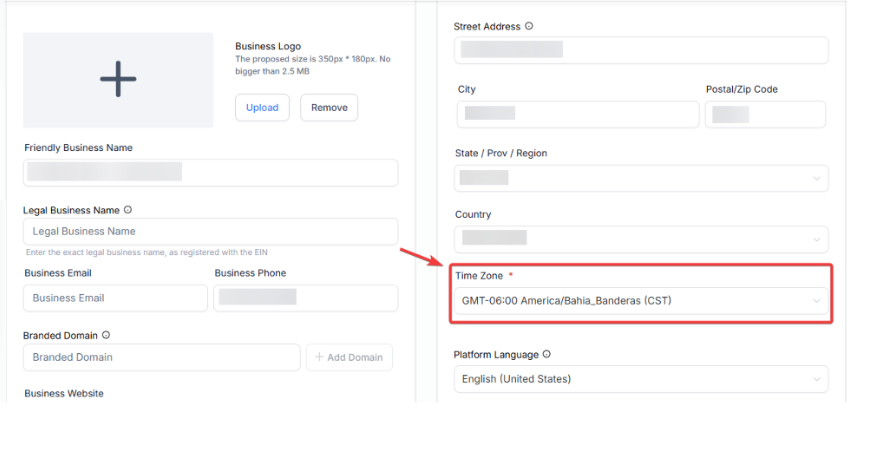
Task: Select the Business Email input
Action: click(115, 298)
